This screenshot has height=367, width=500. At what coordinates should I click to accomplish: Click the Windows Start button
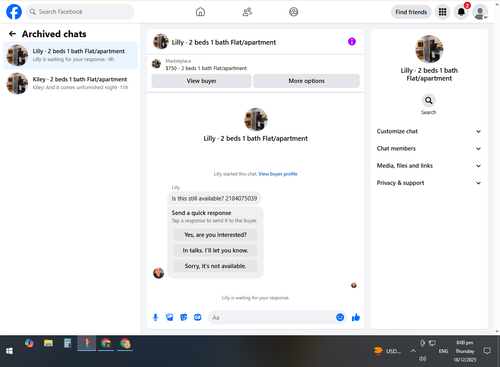pyautogui.click(x=9, y=351)
